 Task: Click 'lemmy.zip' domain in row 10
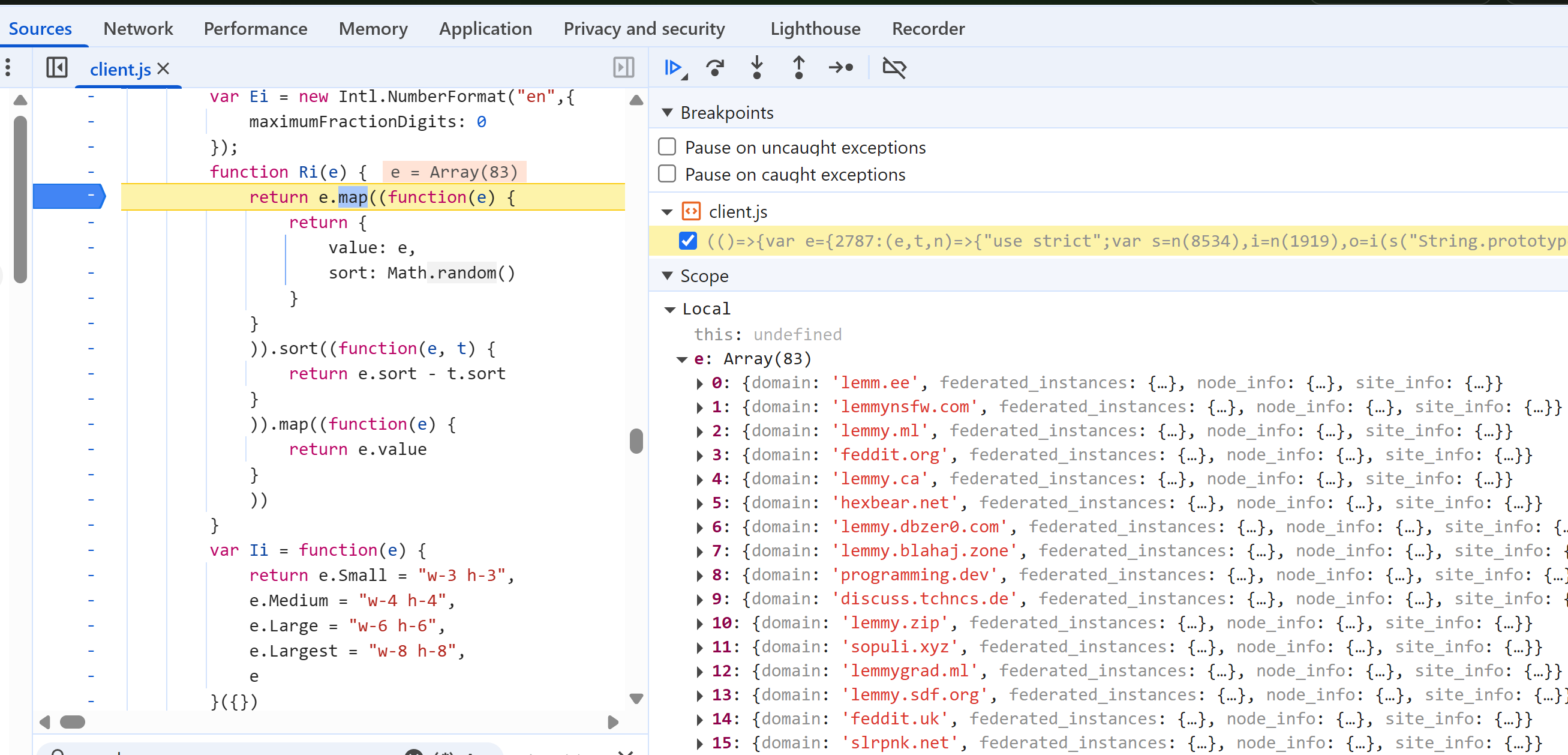pos(894,622)
